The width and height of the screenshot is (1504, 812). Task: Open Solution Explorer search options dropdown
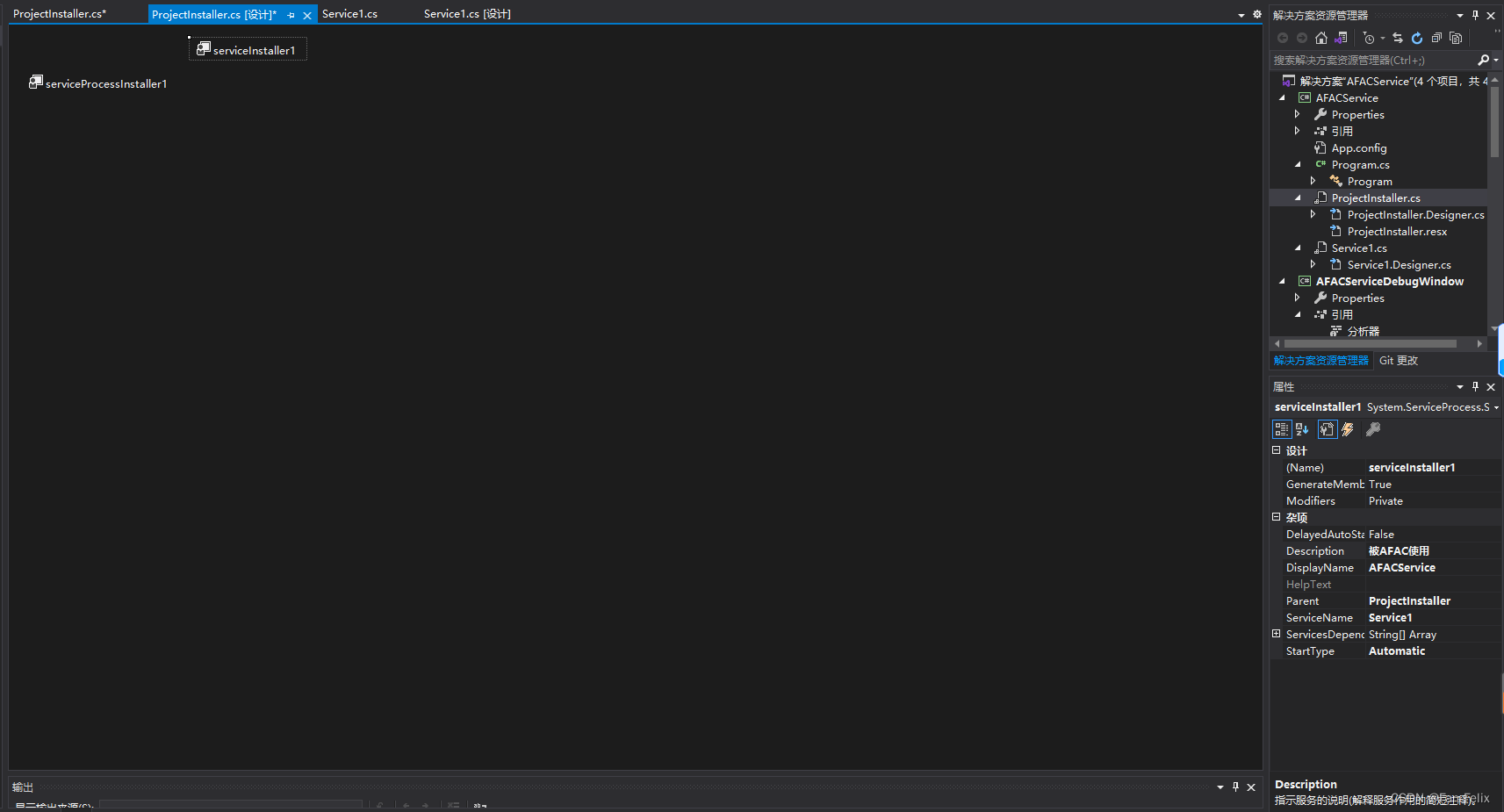tap(1495, 61)
